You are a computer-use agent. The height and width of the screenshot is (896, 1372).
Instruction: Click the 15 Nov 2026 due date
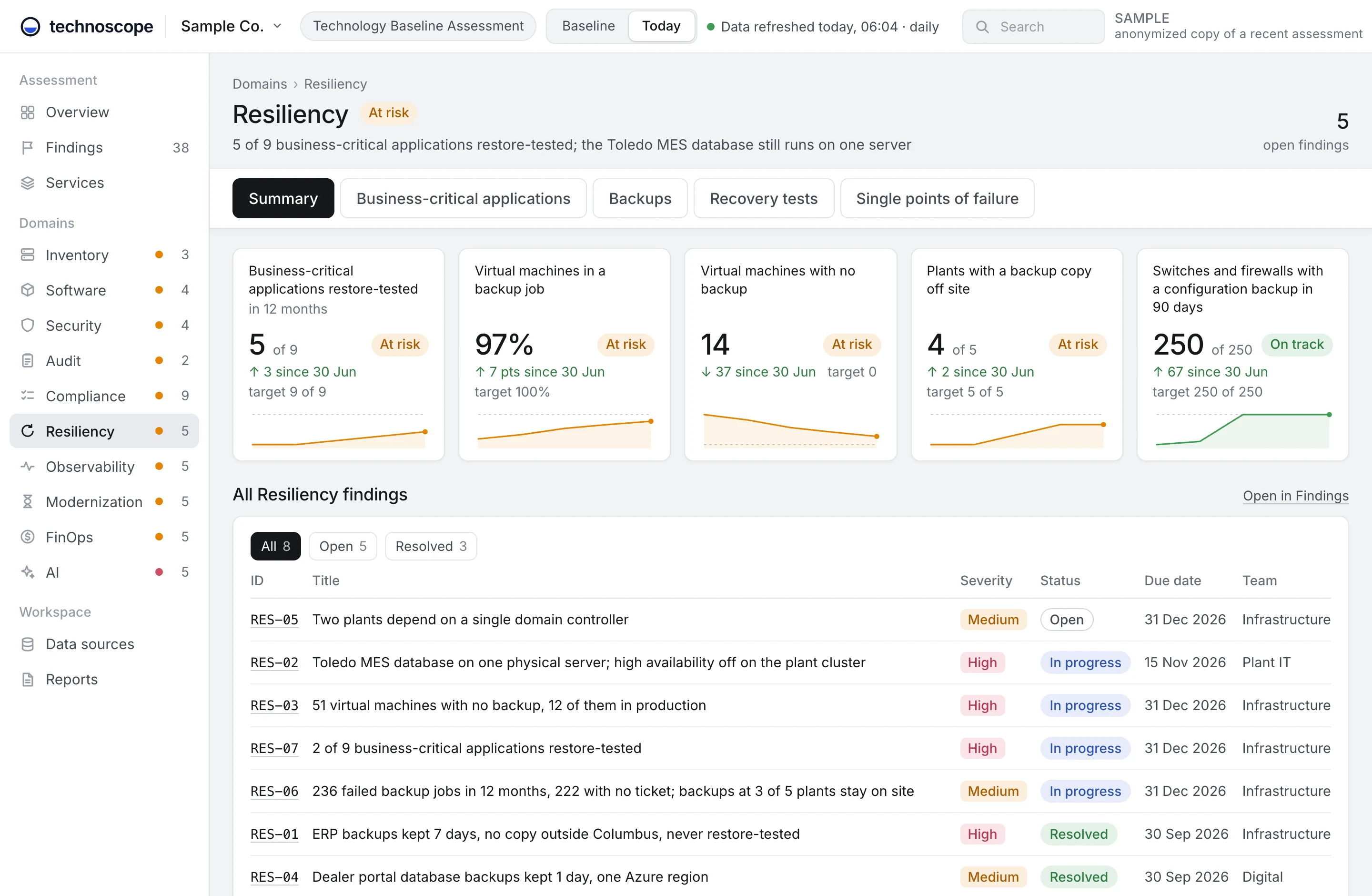click(1185, 662)
